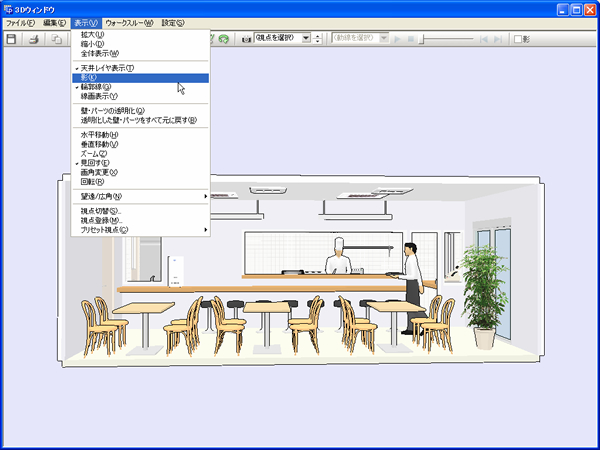The height and width of the screenshot is (450, 600).
Task: Toggle the highlighted 影(K) menu option
Action: (140, 78)
